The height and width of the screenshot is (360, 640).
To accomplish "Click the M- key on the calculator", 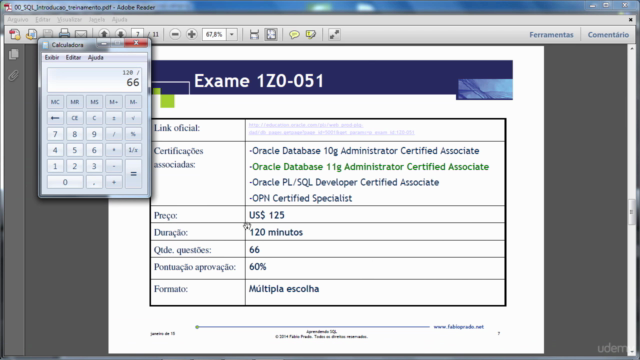I will pyautogui.click(x=133, y=102).
